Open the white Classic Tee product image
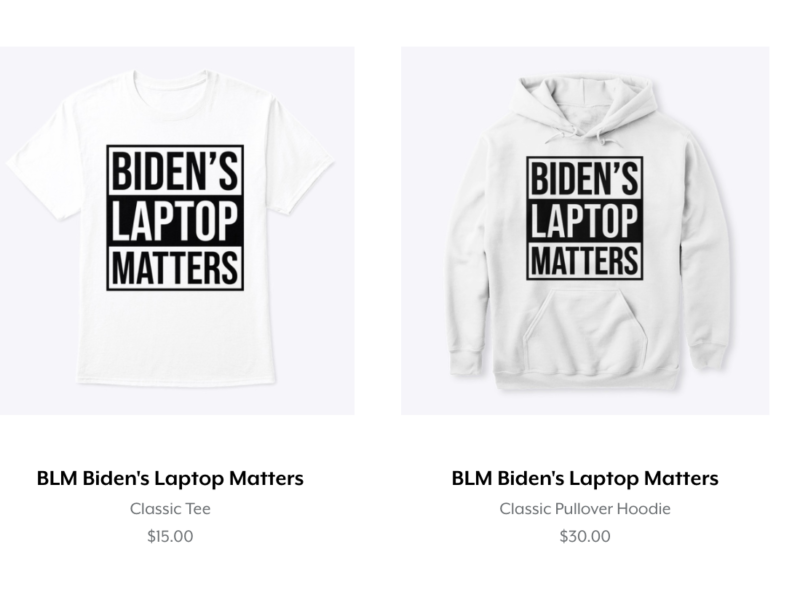800x600 pixels. pyautogui.click(x=177, y=231)
